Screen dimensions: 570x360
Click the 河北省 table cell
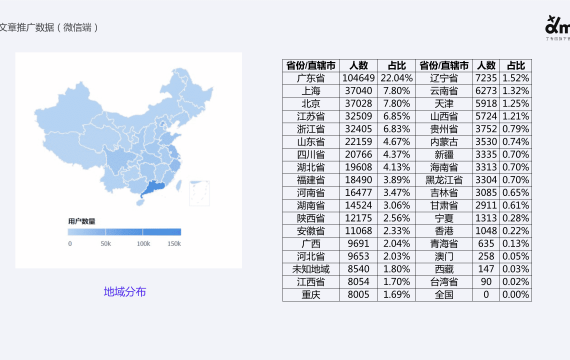click(311, 256)
